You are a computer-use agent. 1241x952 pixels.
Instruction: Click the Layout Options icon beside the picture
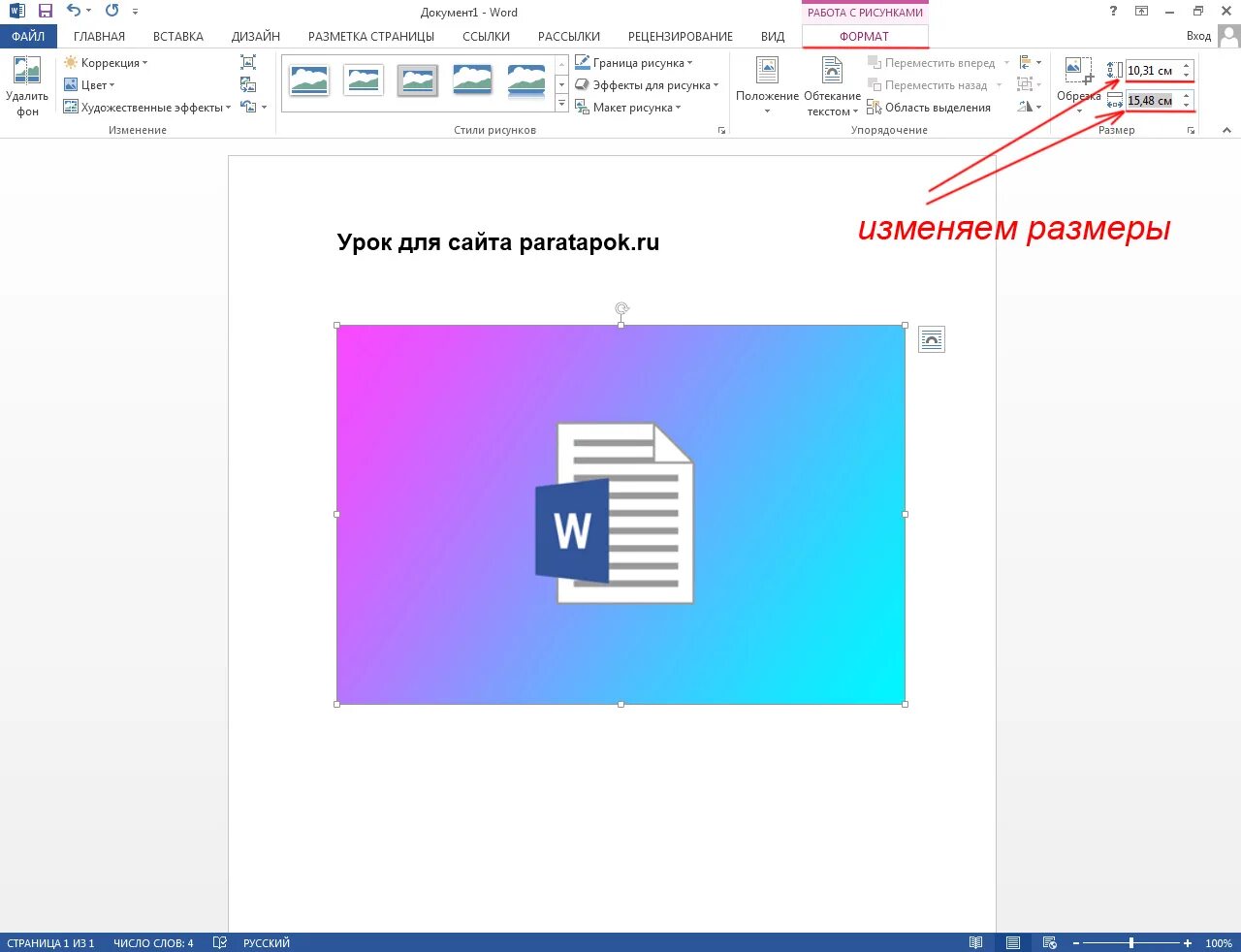[x=931, y=339]
